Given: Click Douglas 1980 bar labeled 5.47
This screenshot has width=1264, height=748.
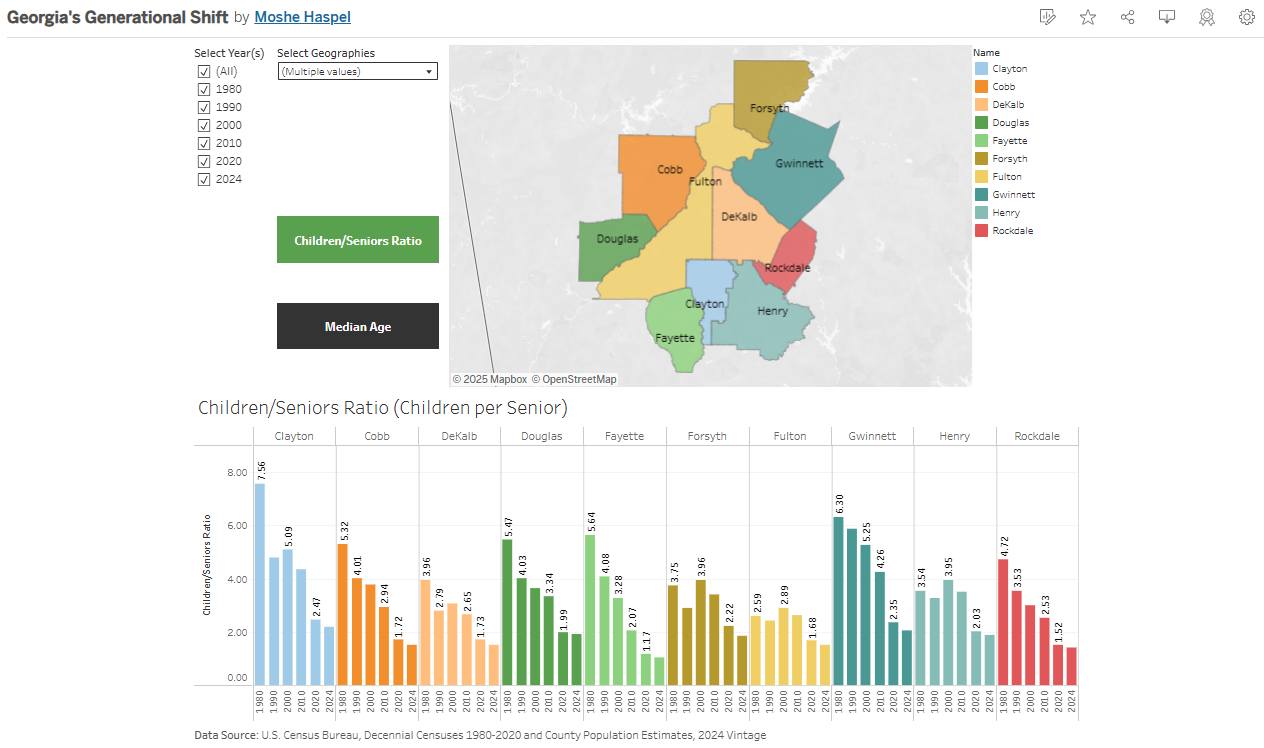Looking at the screenshot, I should pos(507,612).
